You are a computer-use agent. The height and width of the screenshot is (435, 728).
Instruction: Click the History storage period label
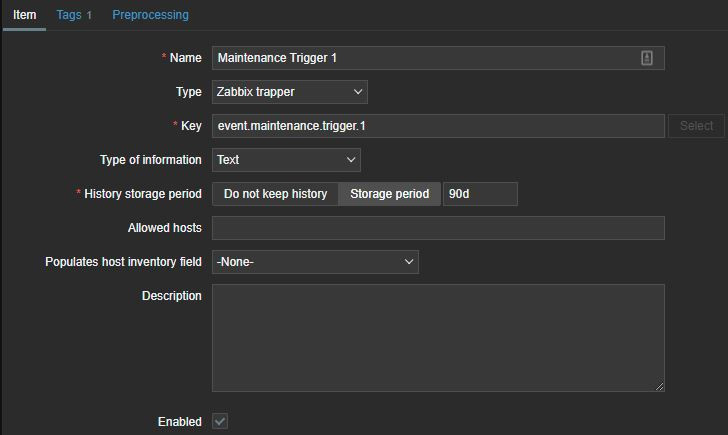point(143,194)
